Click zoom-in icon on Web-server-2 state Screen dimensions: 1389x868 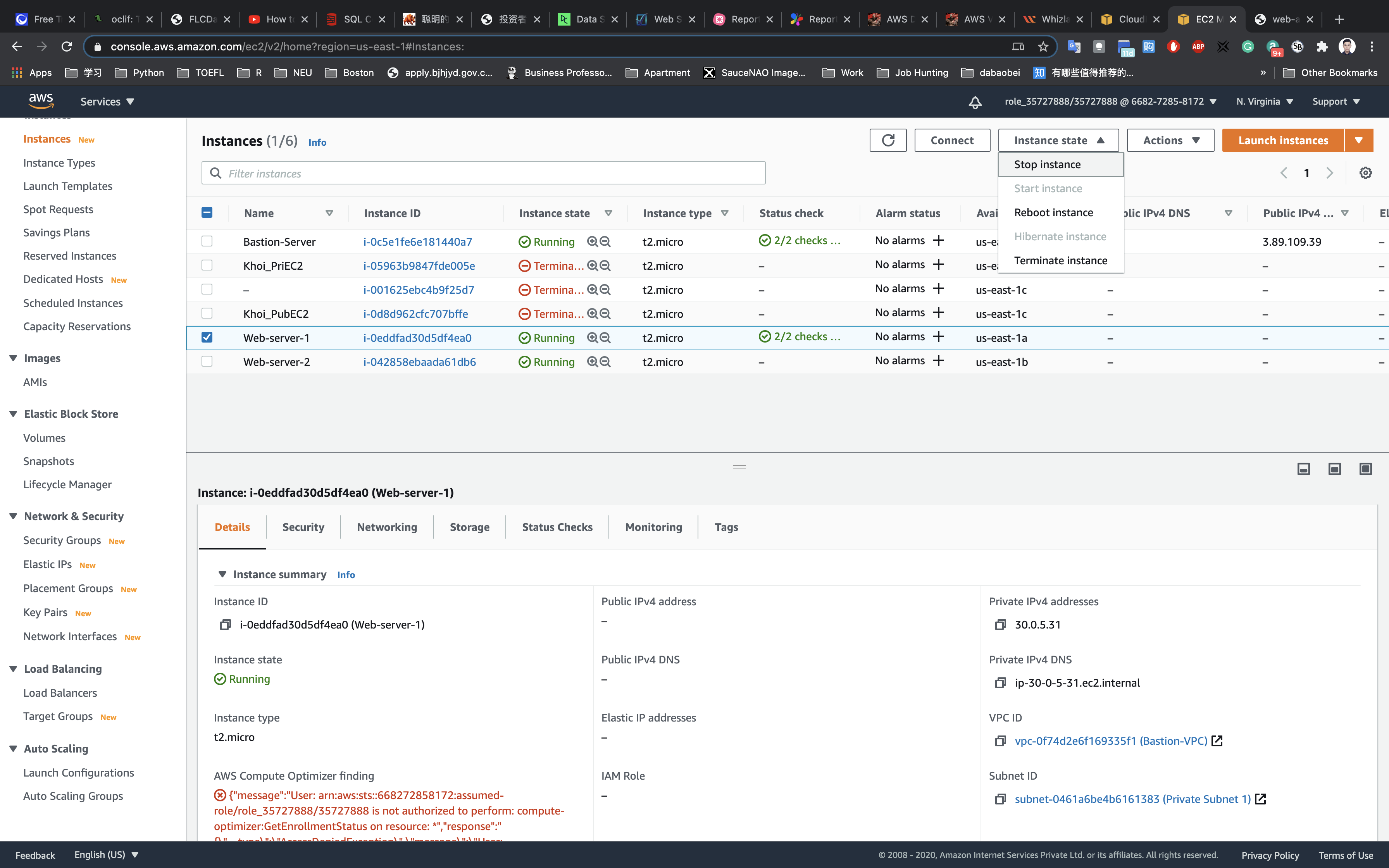tap(592, 362)
